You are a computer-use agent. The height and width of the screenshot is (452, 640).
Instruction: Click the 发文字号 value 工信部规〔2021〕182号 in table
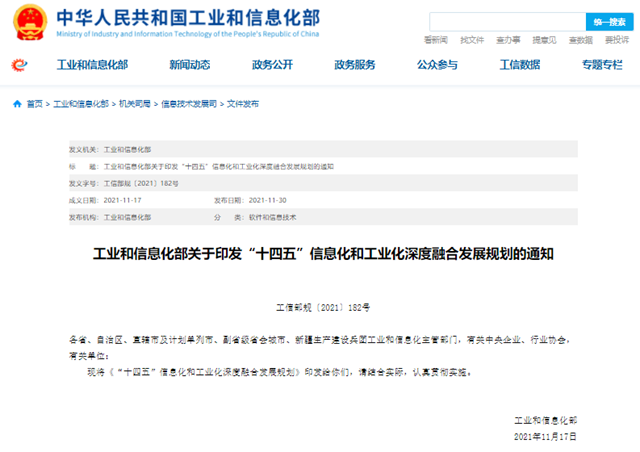[x=141, y=183]
